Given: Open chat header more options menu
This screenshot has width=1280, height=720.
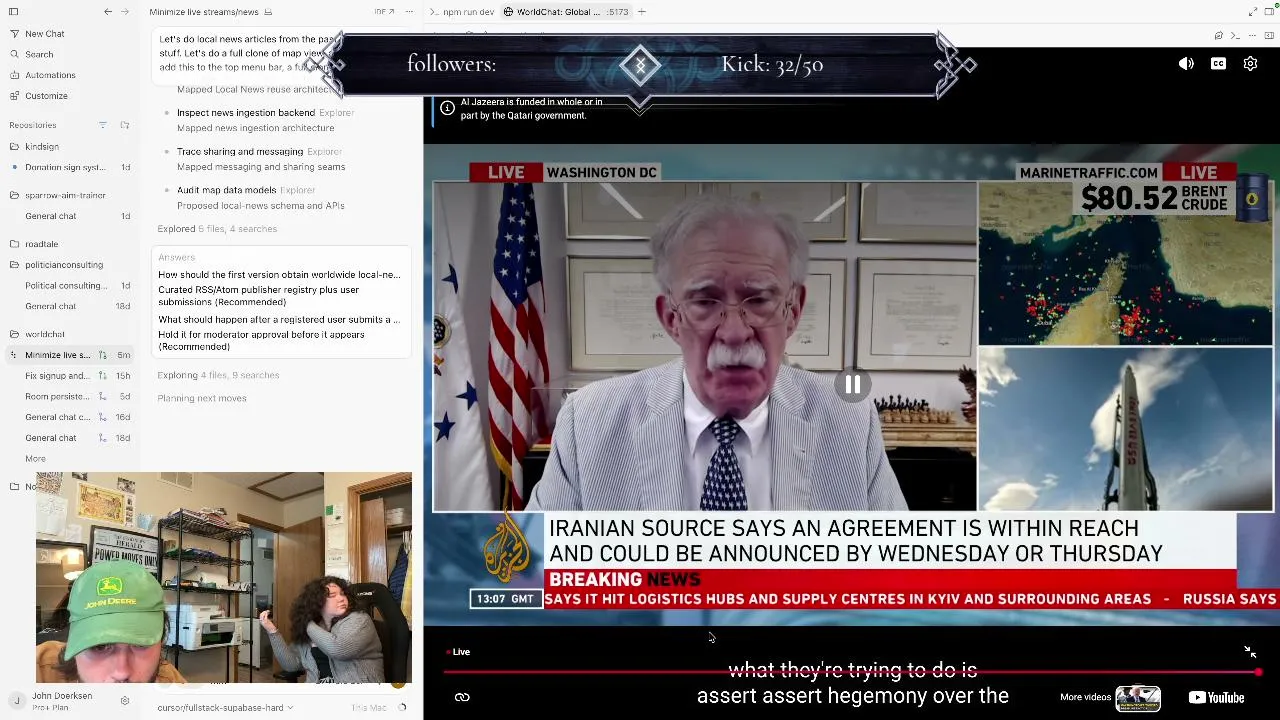Looking at the screenshot, I should [x=409, y=12].
